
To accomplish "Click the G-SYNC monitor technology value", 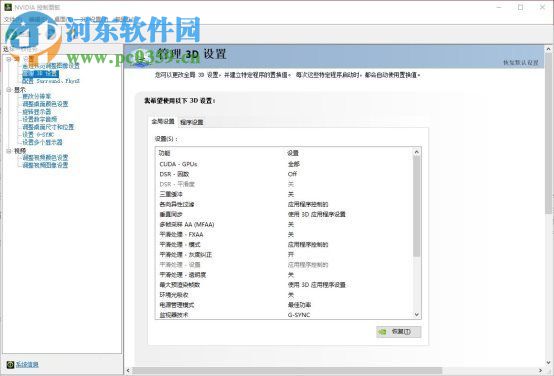I will point(299,315).
